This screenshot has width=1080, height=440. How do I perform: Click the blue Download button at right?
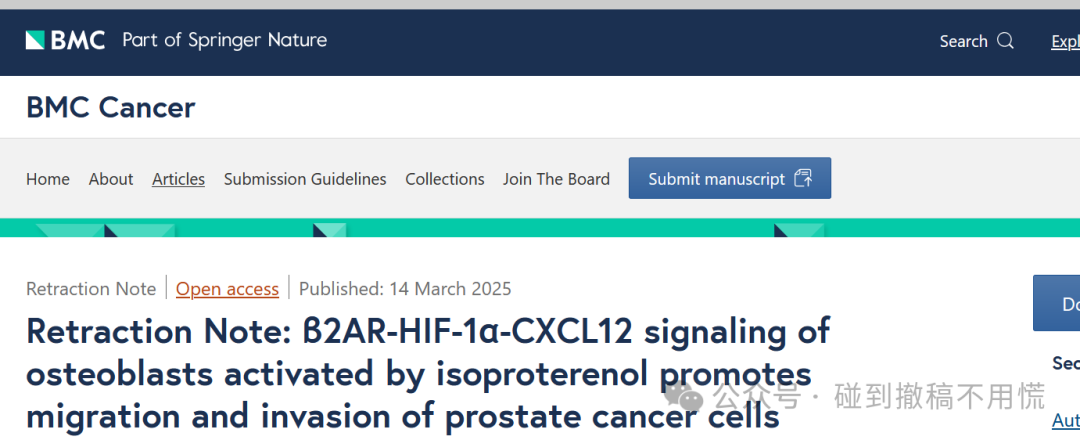coord(1057,303)
